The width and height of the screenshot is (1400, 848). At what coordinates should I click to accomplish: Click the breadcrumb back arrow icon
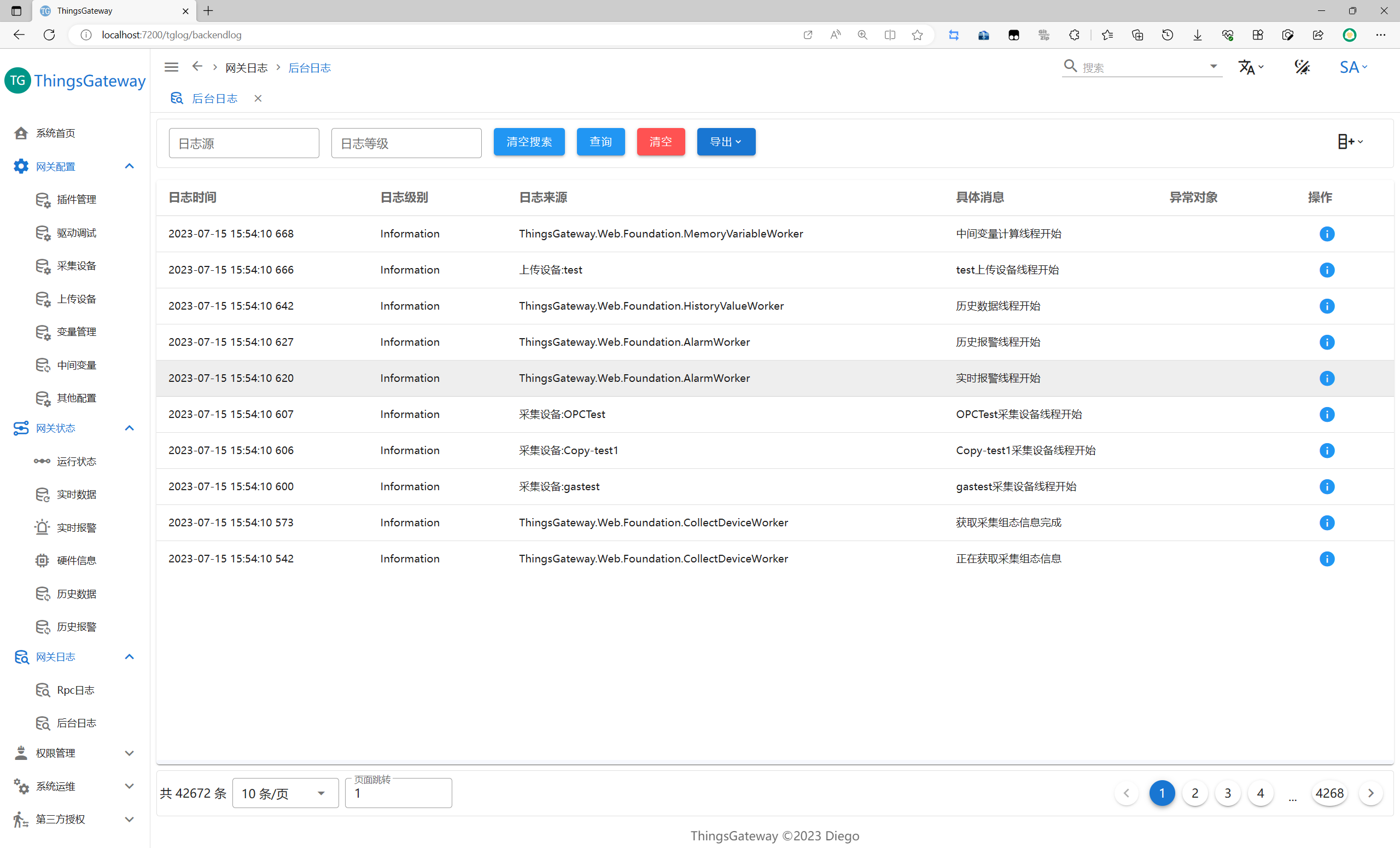[x=196, y=67]
